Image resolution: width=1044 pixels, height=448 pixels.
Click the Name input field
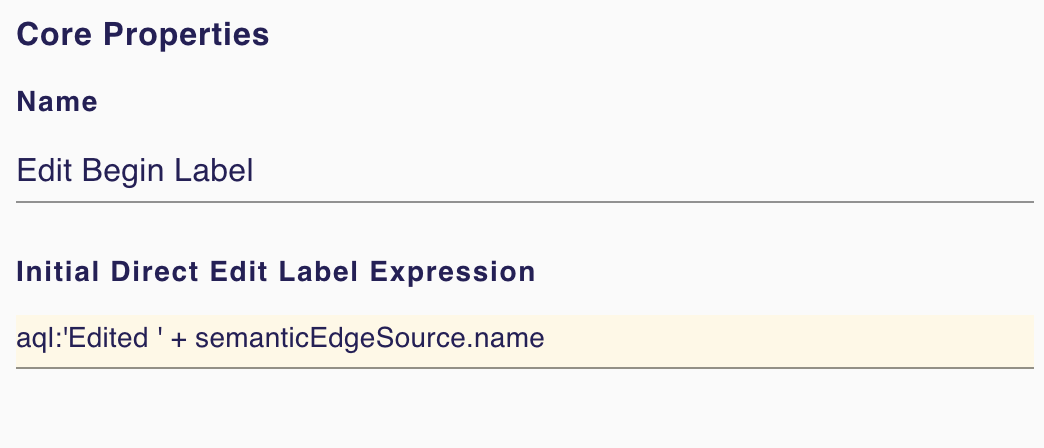point(524,171)
